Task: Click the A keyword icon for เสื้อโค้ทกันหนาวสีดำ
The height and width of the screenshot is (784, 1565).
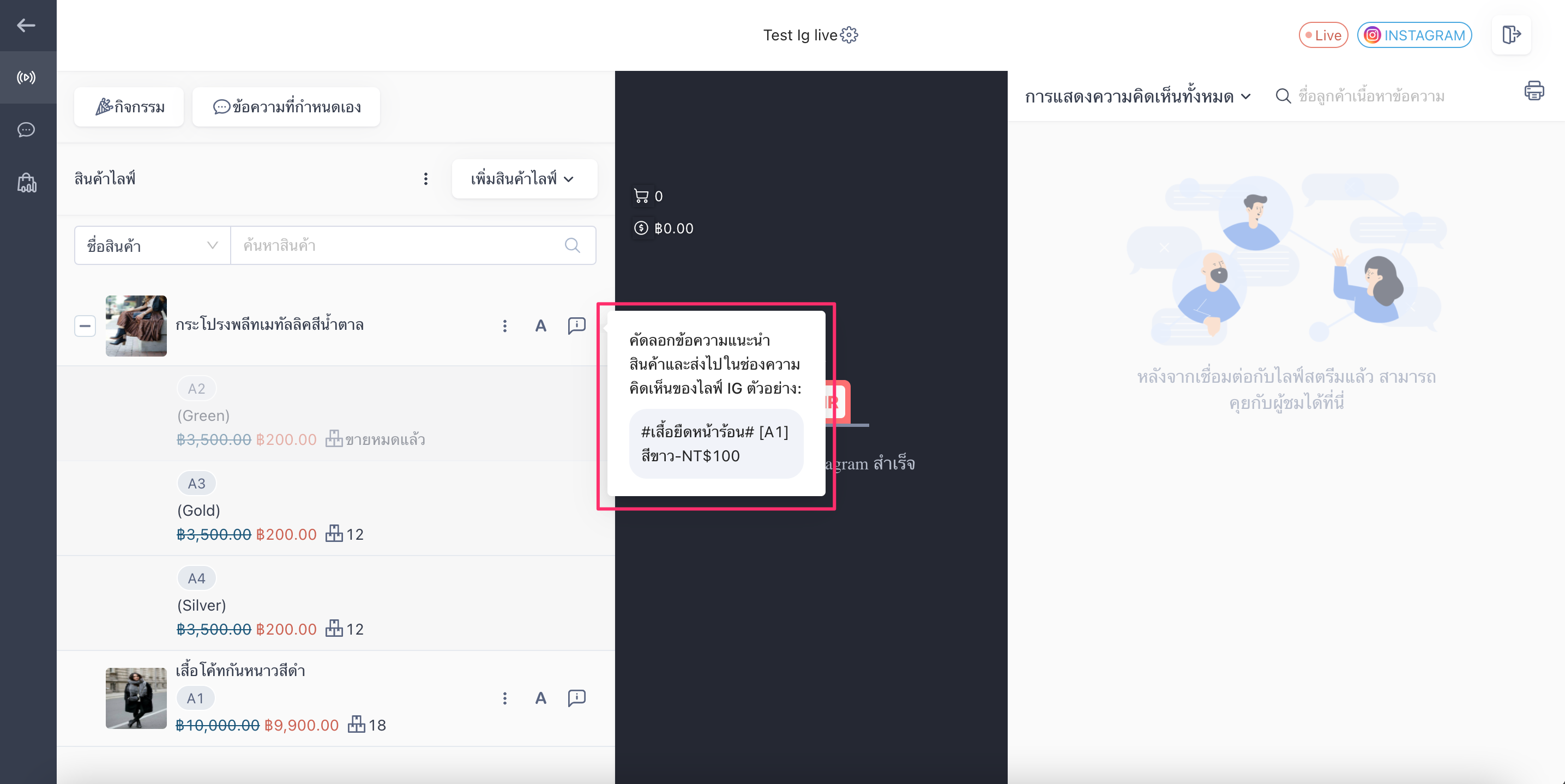Action: point(540,698)
